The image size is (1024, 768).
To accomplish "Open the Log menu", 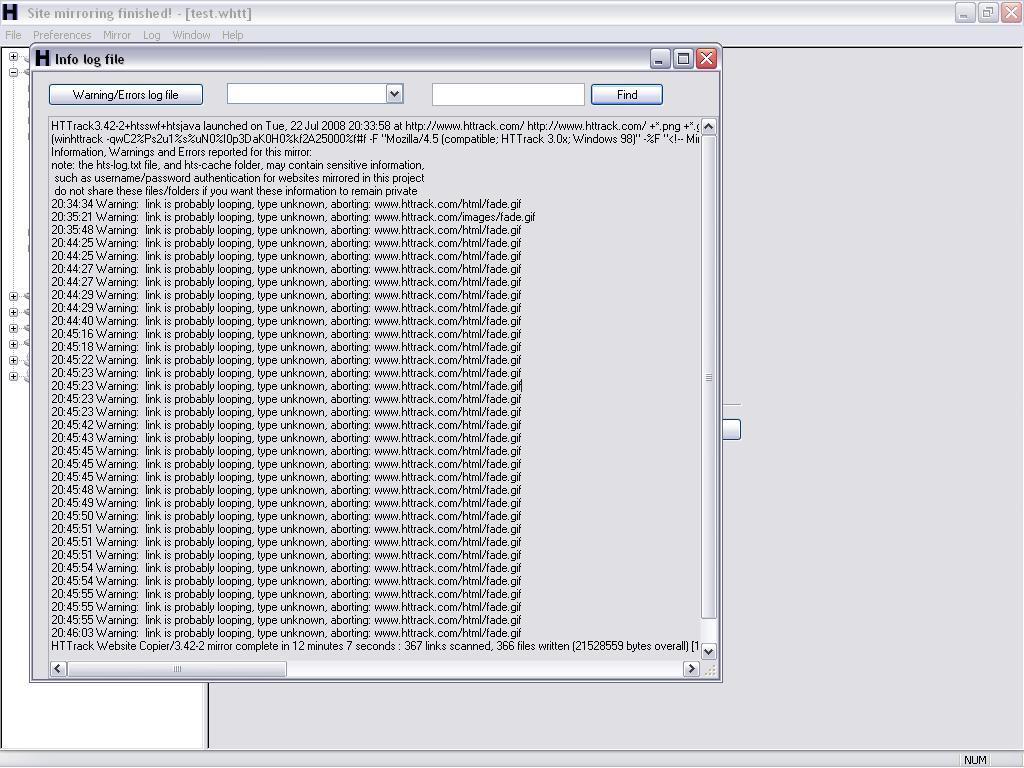I will [152, 35].
